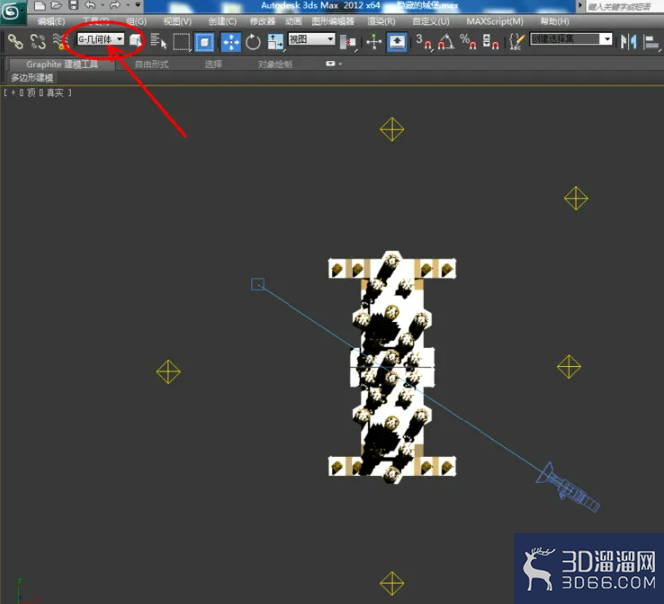Open the 创建(C) menu

click(222, 22)
